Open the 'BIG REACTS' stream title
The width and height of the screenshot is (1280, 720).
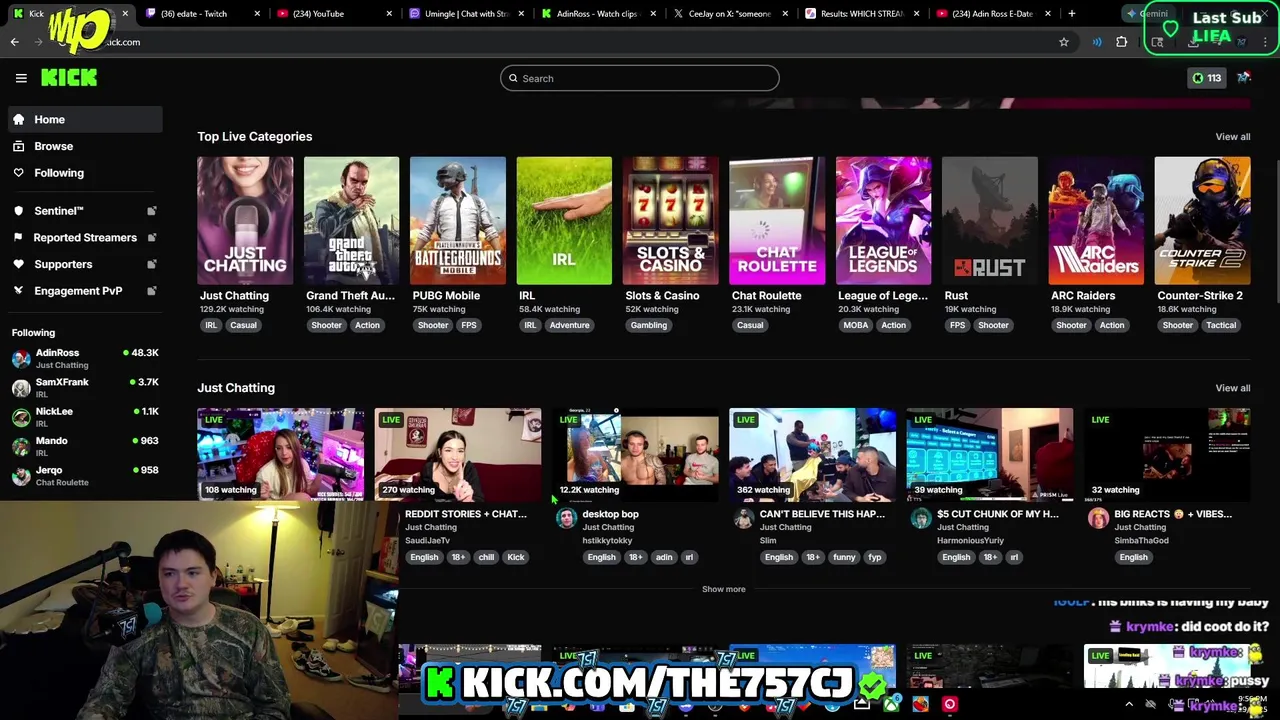tap(1173, 514)
